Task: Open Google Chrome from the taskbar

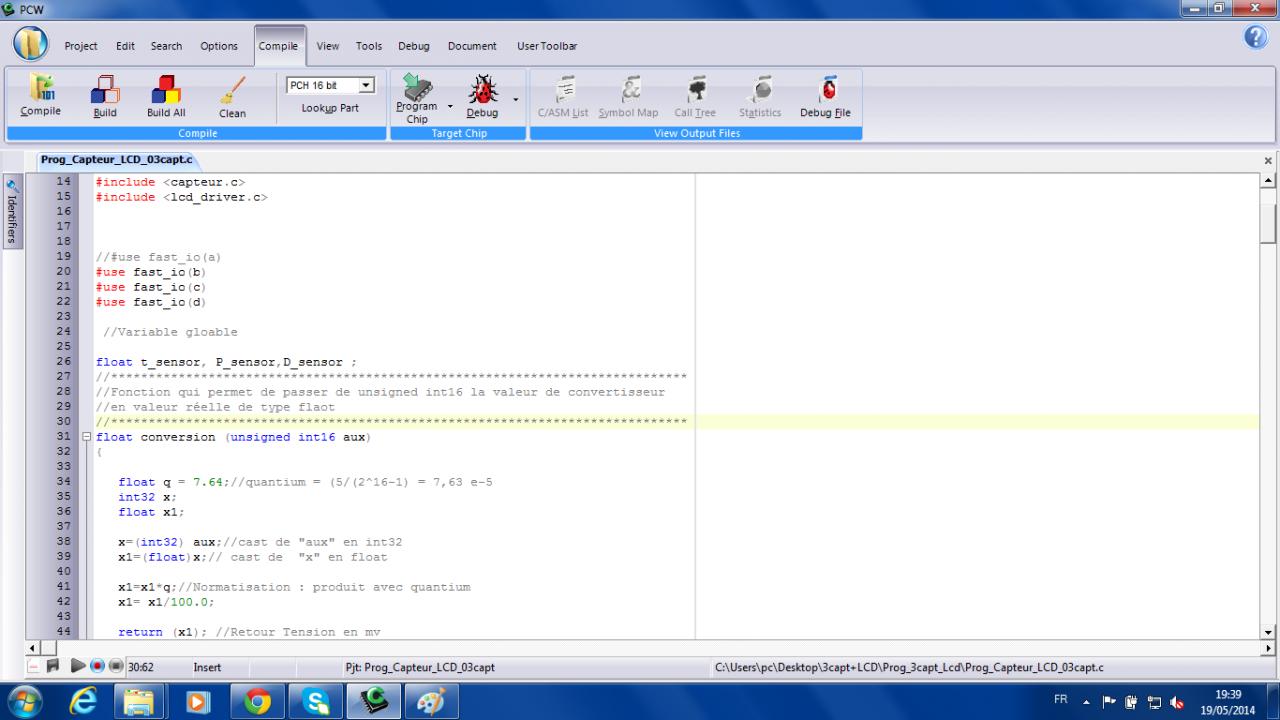Action: (x=257, y=701)
